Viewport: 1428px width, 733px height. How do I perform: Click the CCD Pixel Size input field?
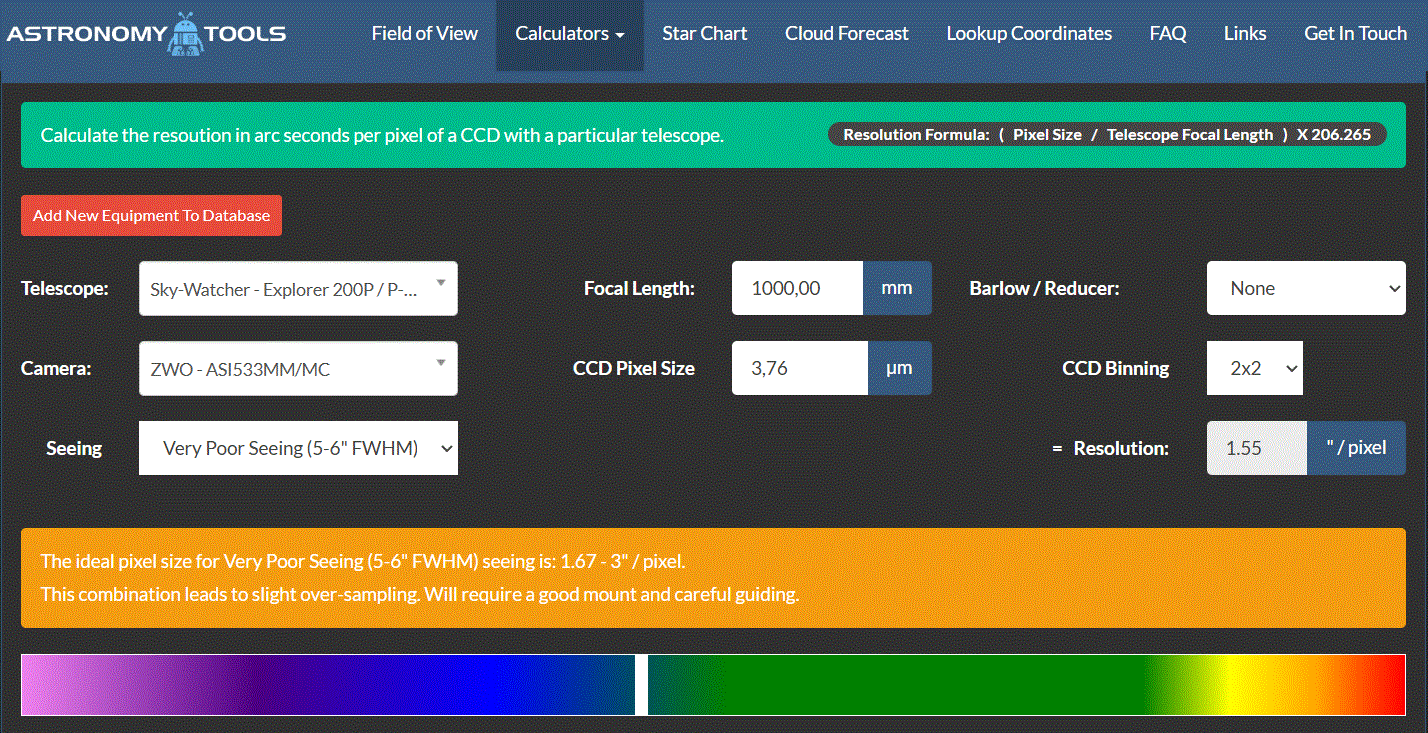799,368
